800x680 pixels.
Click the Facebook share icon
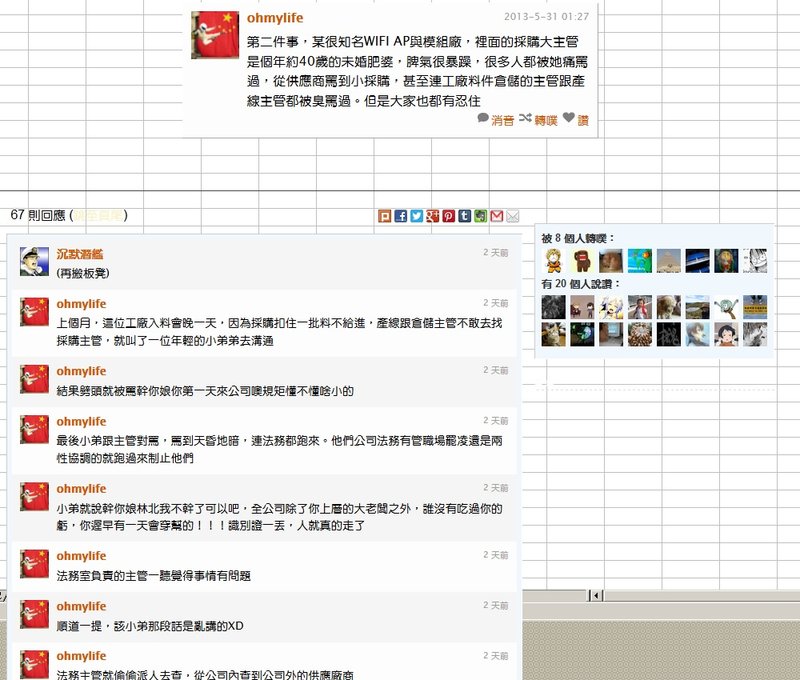click(401, 216)
